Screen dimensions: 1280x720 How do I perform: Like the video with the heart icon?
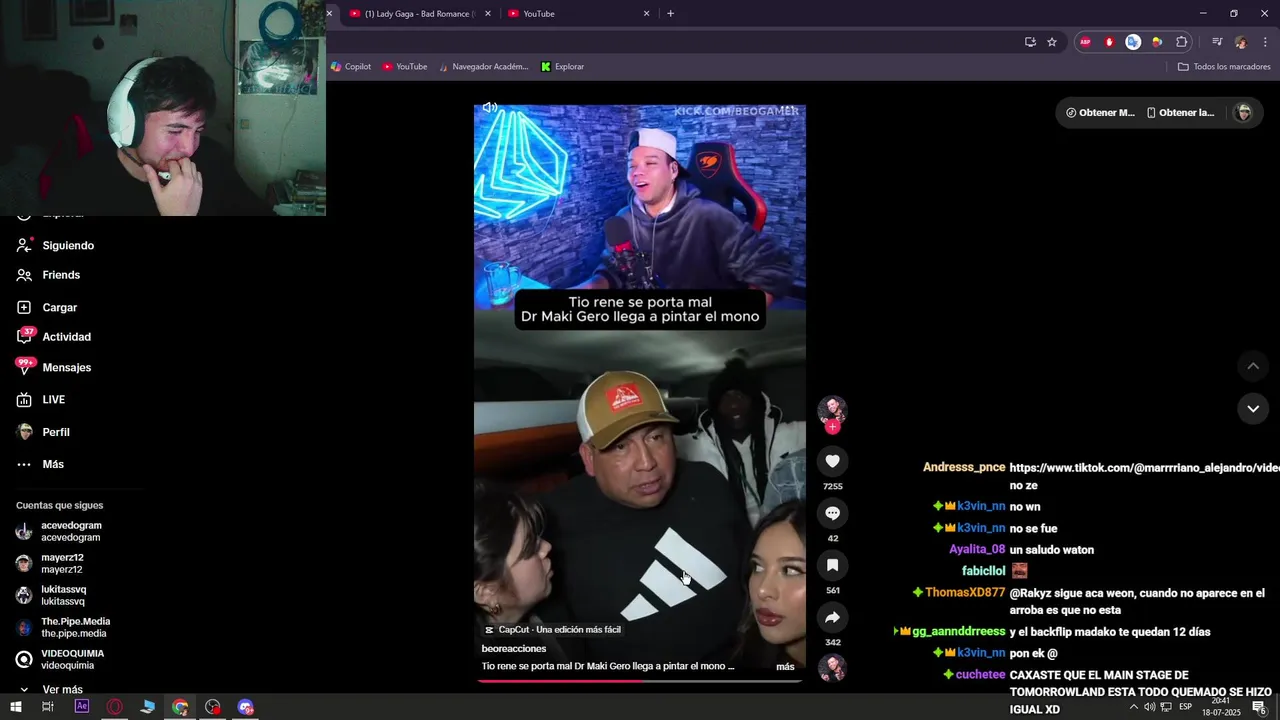(832, 461)
